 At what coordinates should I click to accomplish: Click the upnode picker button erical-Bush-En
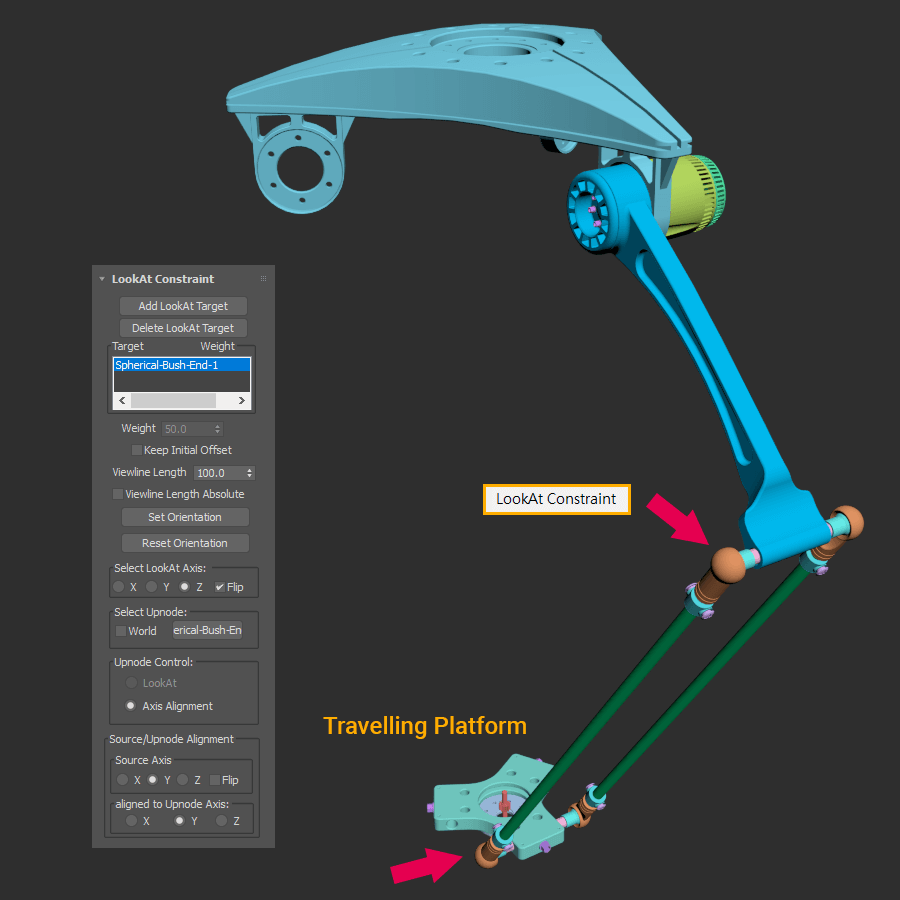pyautogui.click(x=207, y=630)
